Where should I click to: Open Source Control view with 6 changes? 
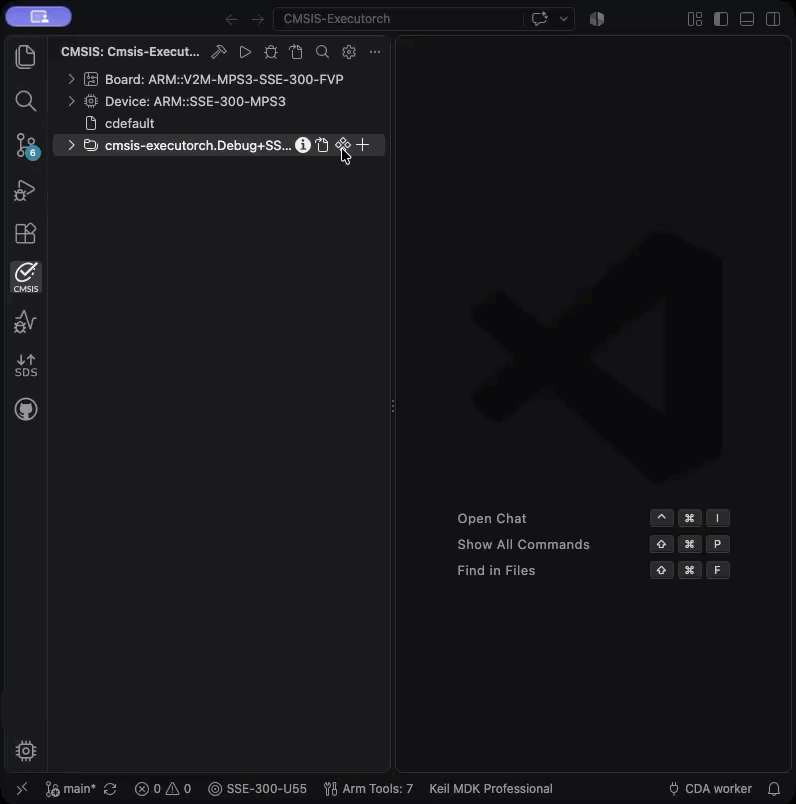26,146
